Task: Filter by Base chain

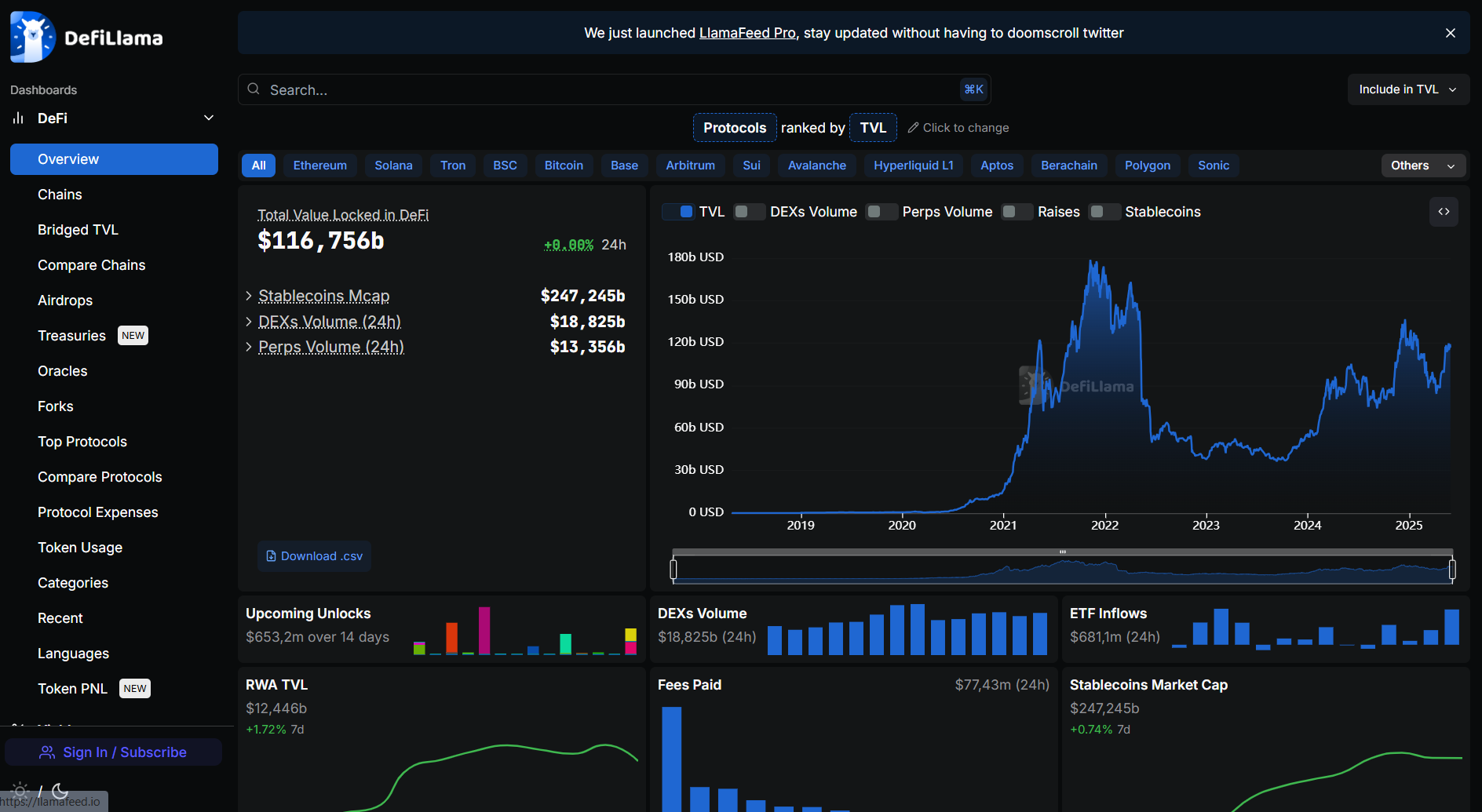Action: point(624,166)
